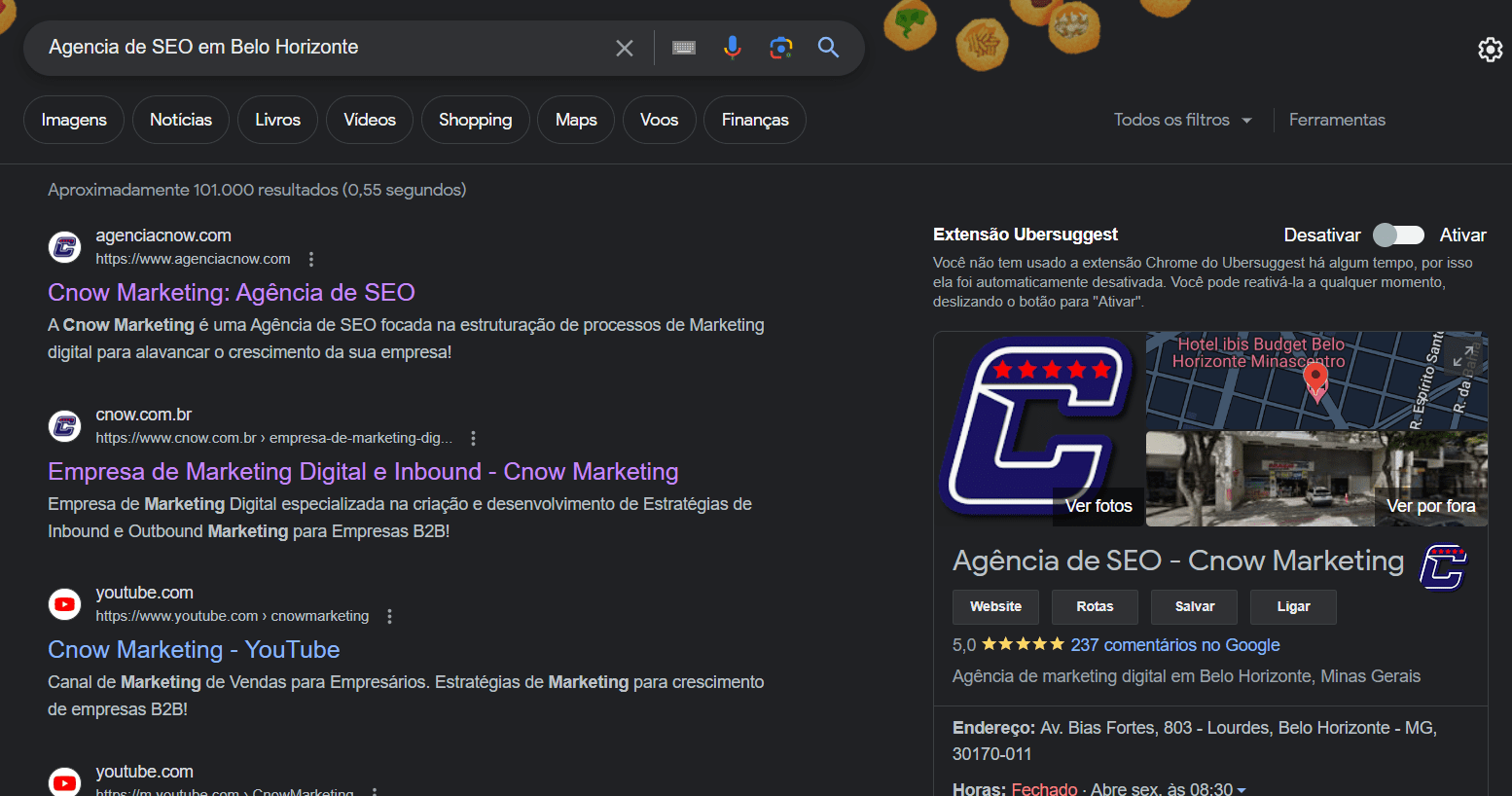Click the https://www.agenciacnow.com URL text
The height and width of the screenshot is (796, 1512).
point(193,259)
